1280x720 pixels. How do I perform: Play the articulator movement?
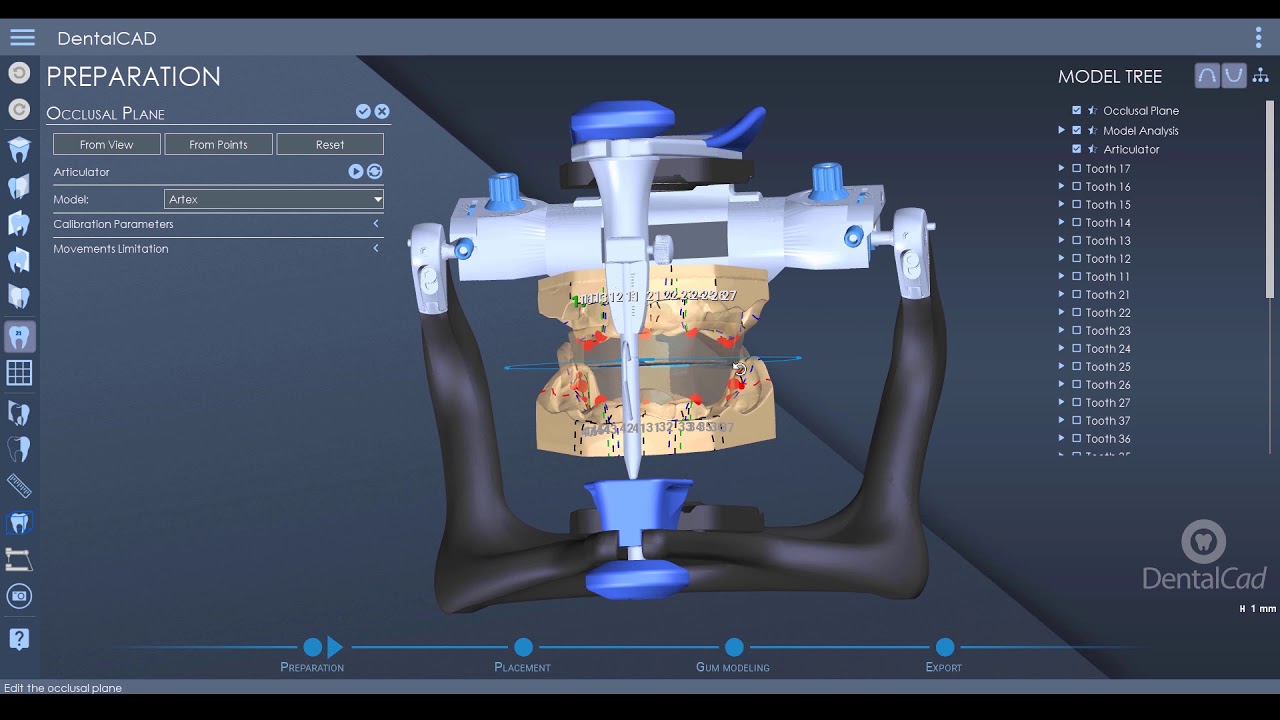(x=355, y=172)
